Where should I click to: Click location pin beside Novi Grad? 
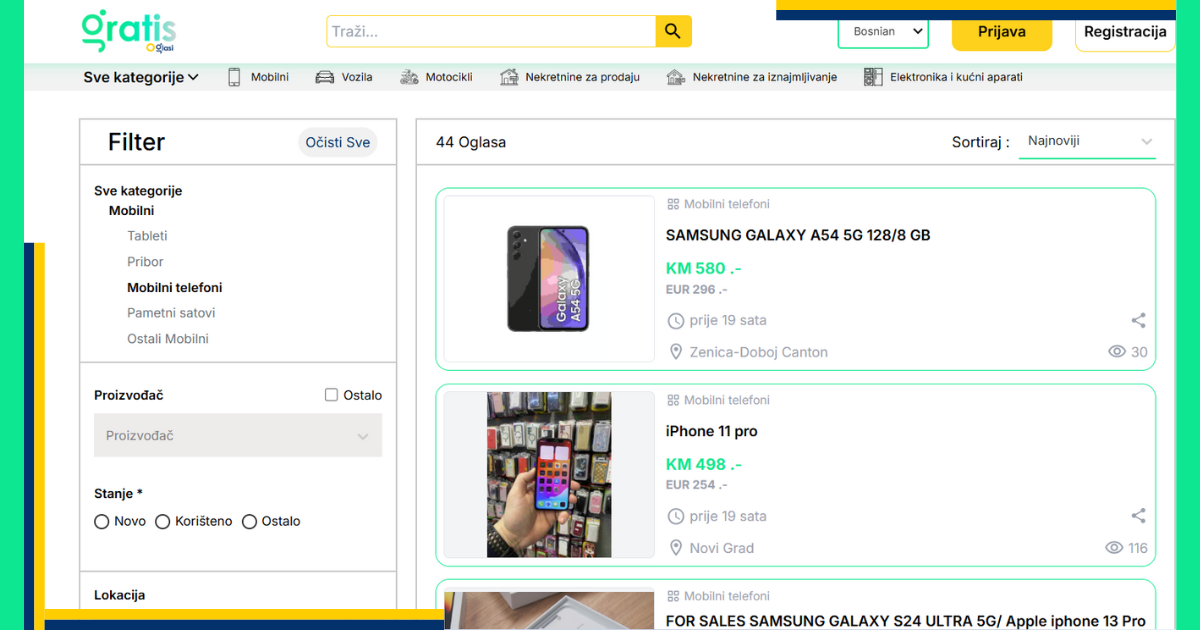(x=676, y=548)
